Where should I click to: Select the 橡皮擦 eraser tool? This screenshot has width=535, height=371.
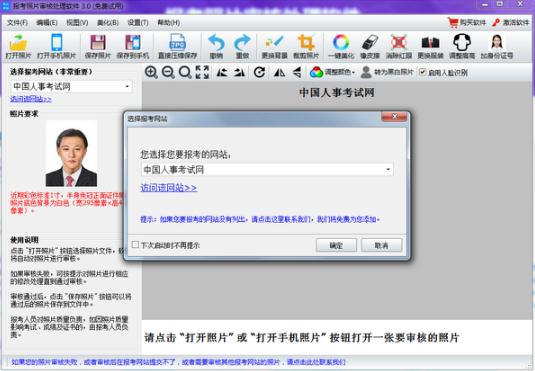(370, 42)
